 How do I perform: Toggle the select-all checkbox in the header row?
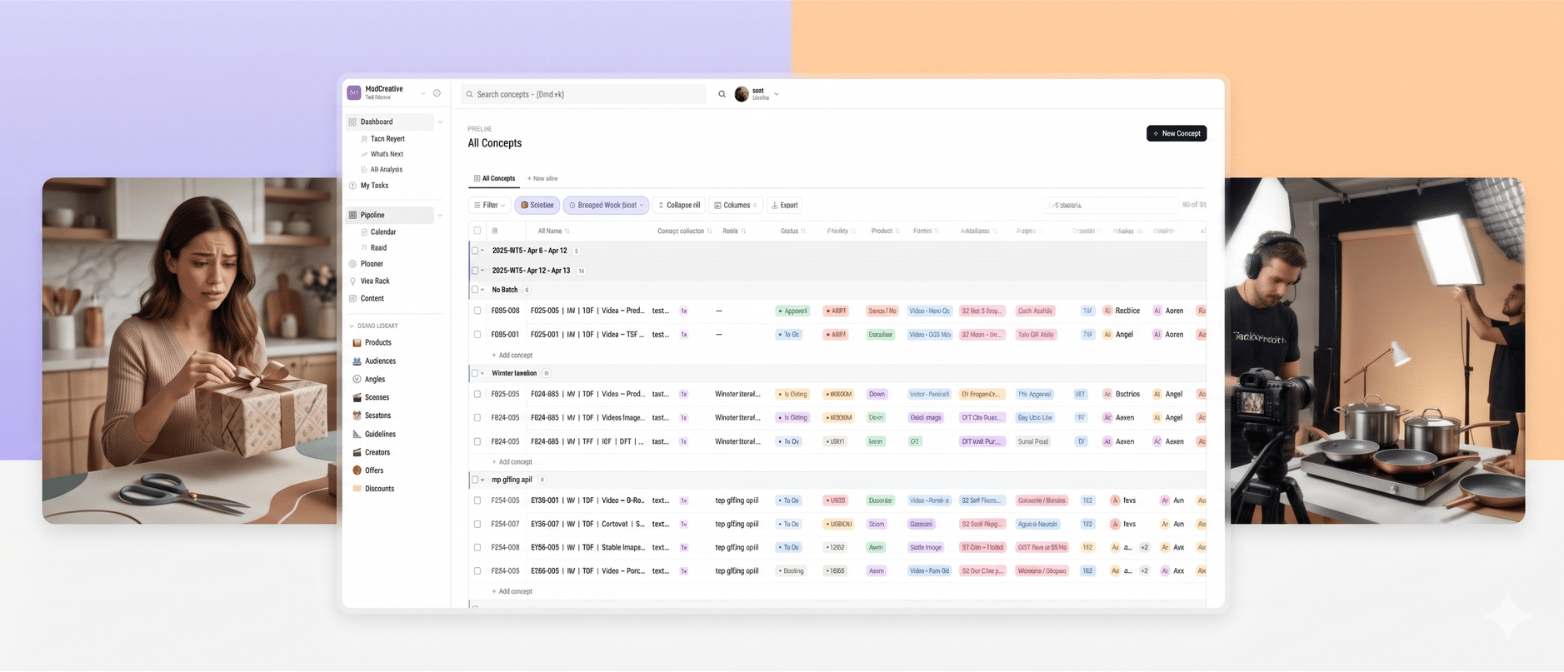(x=477, y=230)
